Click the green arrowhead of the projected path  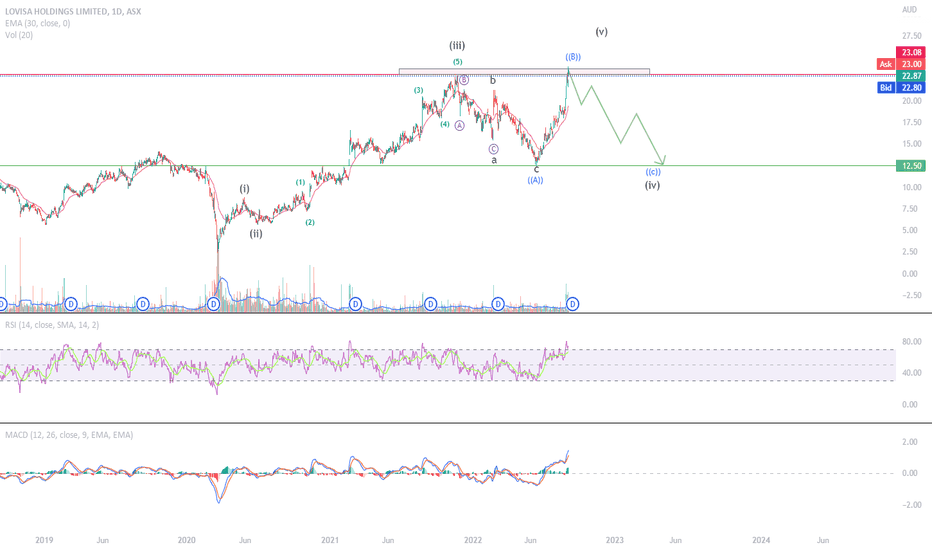(662, 160)
